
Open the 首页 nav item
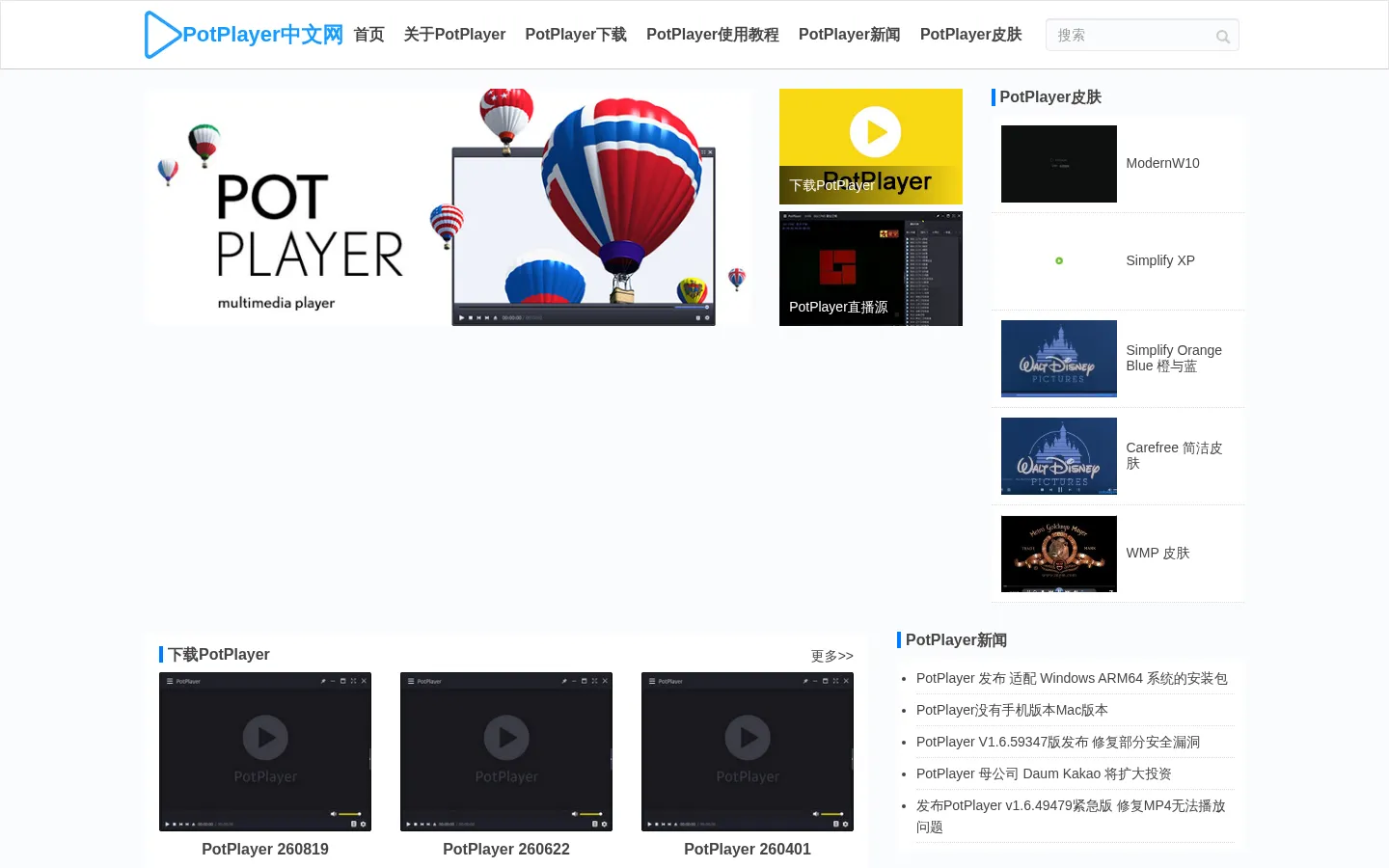click(369, 35)
